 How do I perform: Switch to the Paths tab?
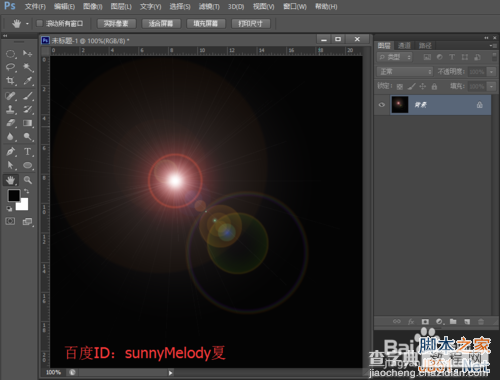(425, 46)
